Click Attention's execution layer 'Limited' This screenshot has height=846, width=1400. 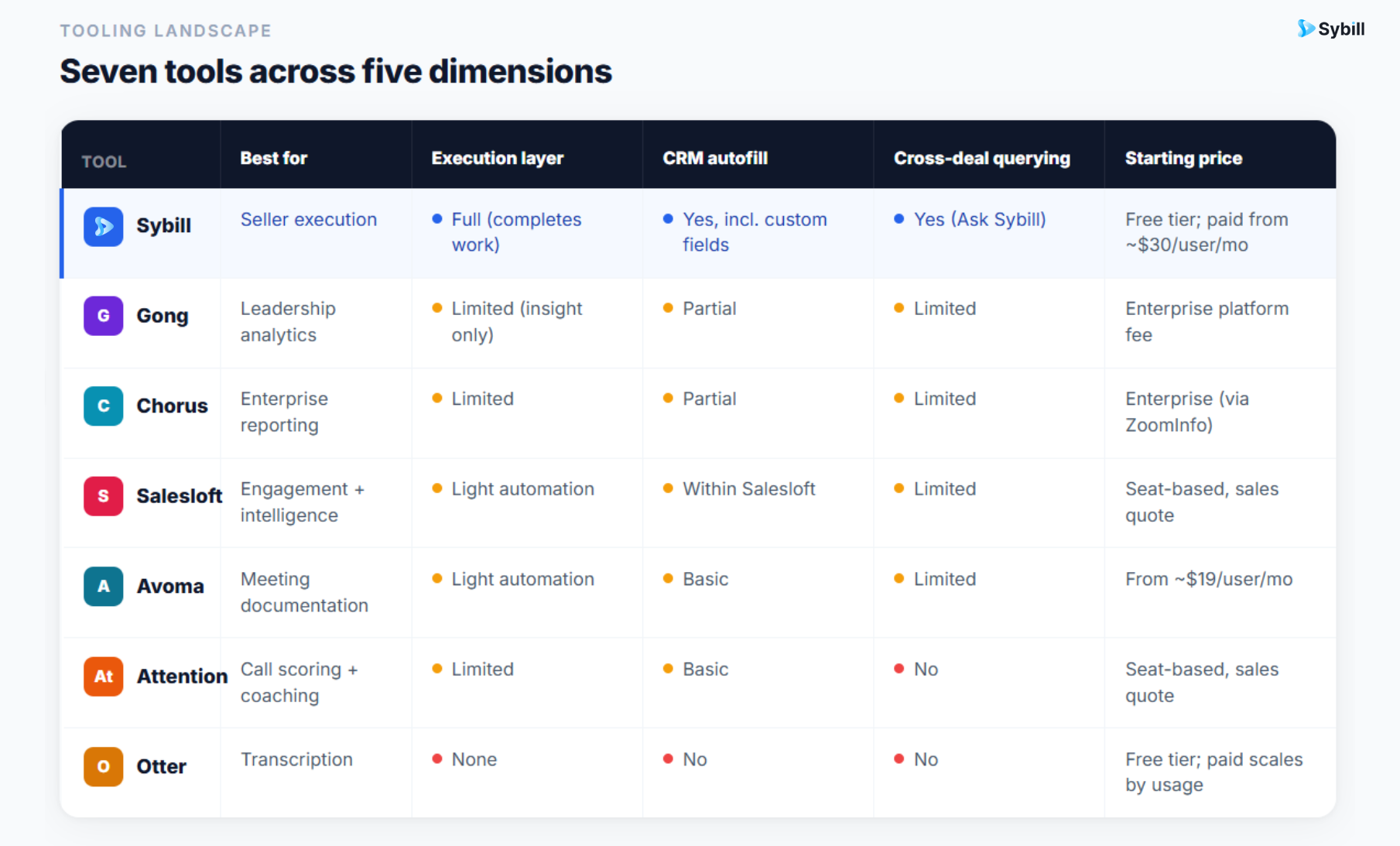pyautogui.click(x=482, y=670)
